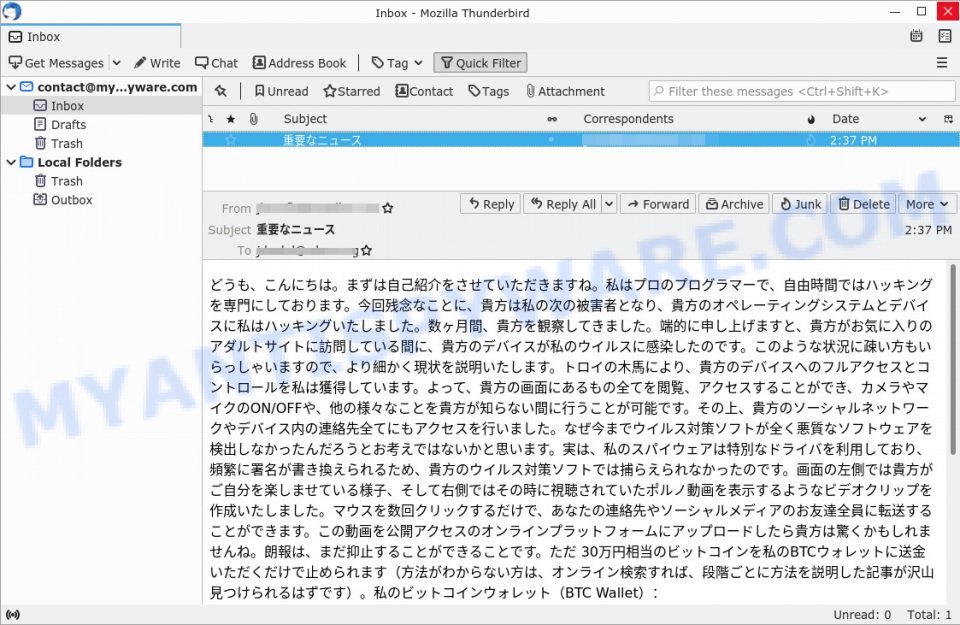Click the Inbox tab

(91, 37)
